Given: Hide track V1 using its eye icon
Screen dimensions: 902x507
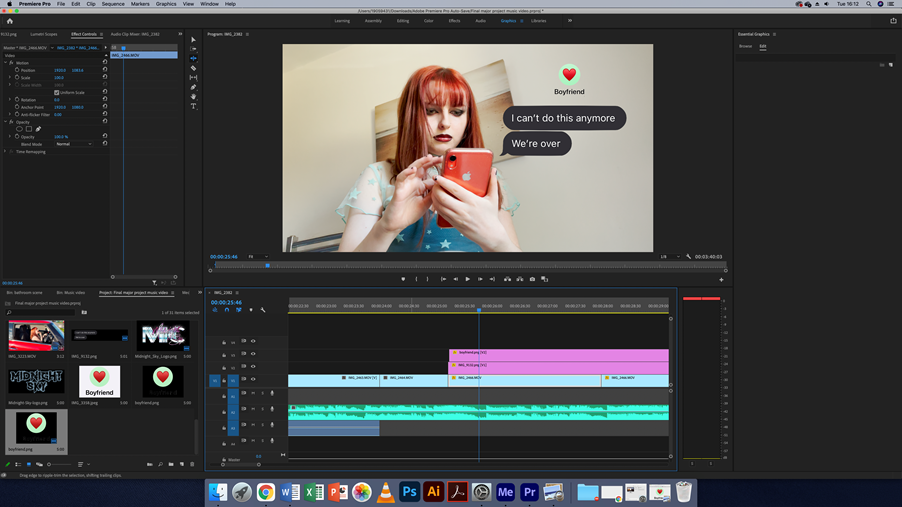Looking at the screenshot, I should tap(253, 379).
